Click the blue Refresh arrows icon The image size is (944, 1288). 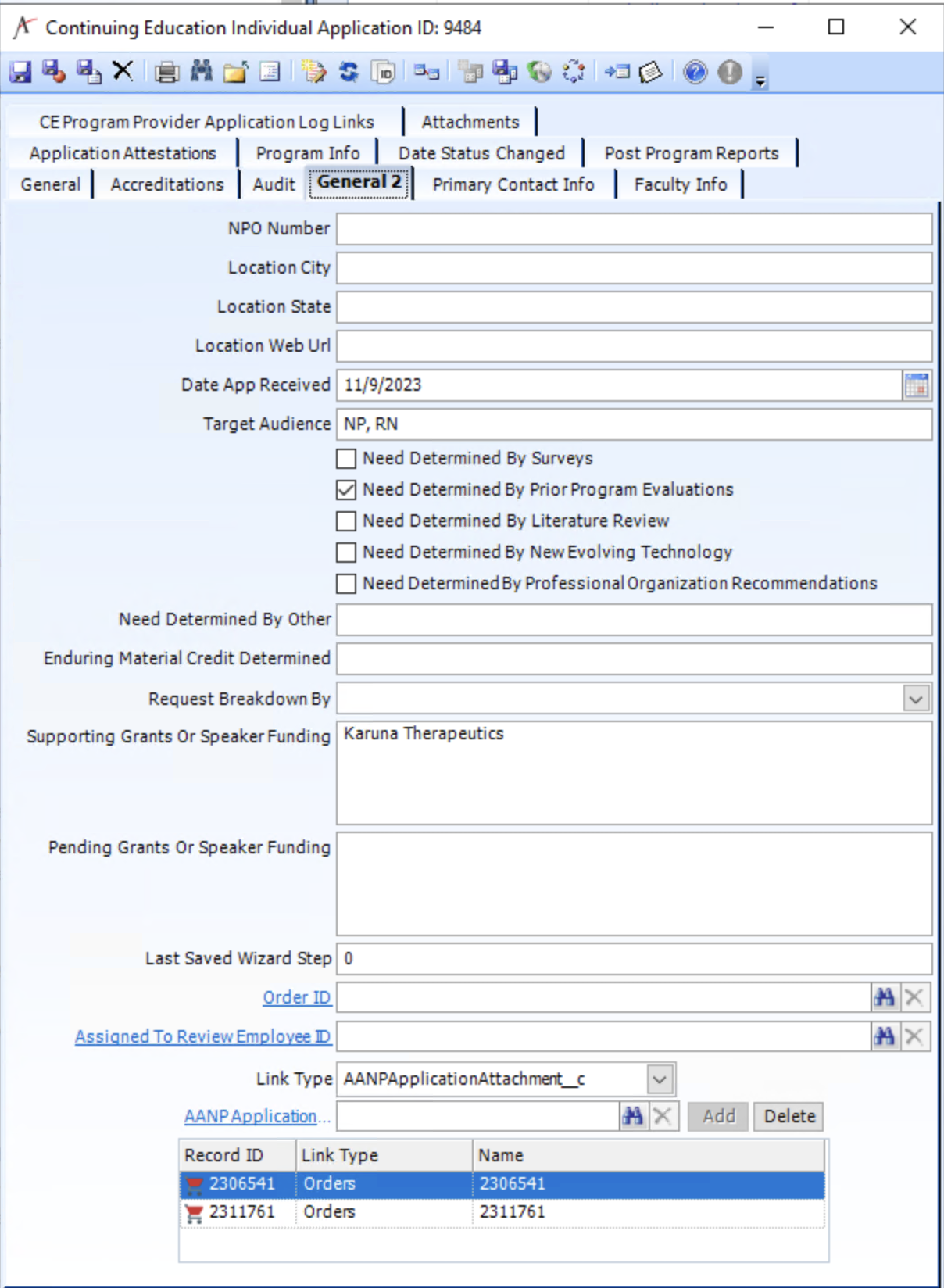(x=349, y=72)
